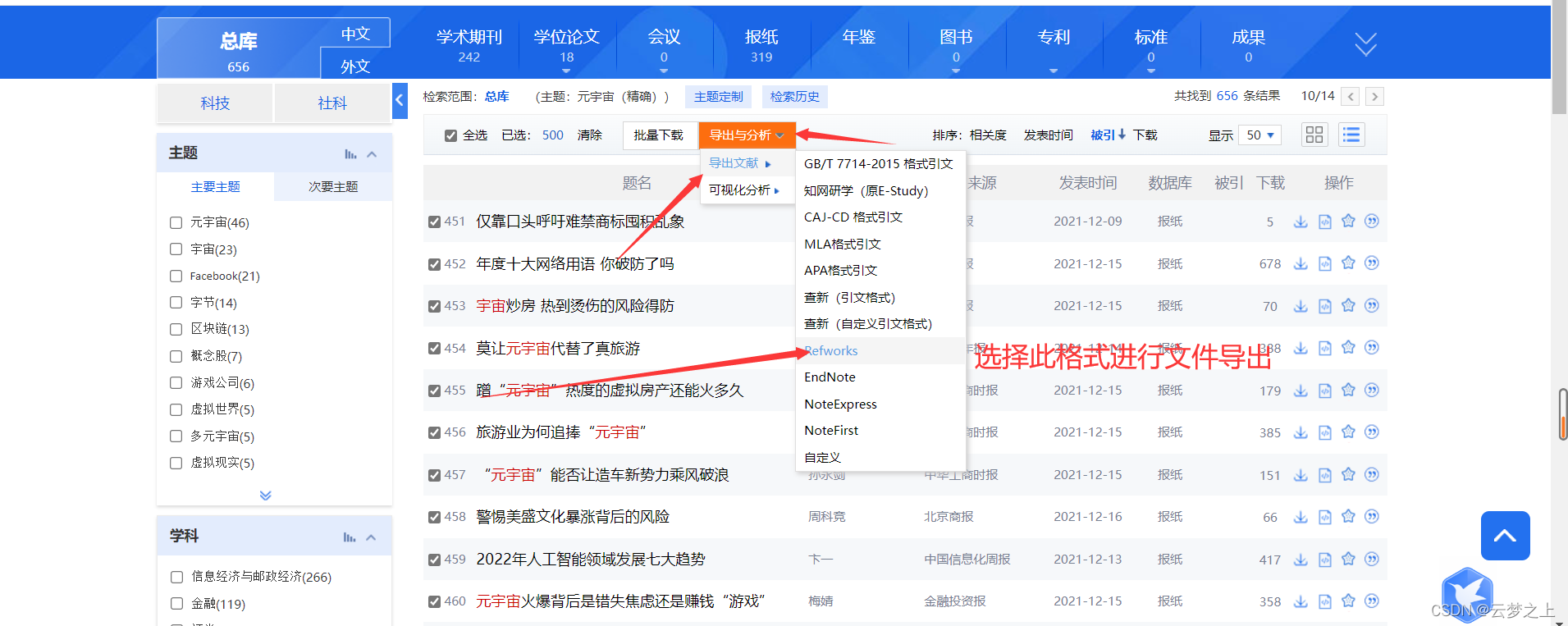This screenshot has width=1568, height=626.
Task: Download the article in row 451
Action: point(1301,222)
